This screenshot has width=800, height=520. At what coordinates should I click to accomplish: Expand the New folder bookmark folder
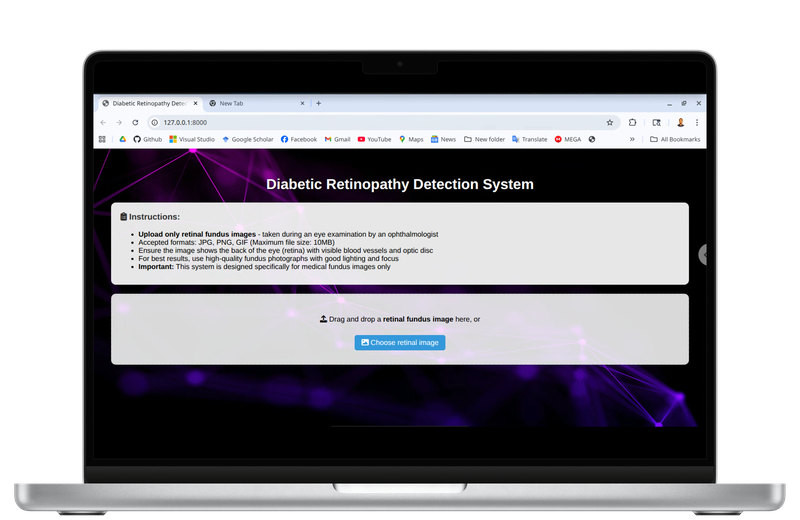pyautogui.click(x=485, y=139)
